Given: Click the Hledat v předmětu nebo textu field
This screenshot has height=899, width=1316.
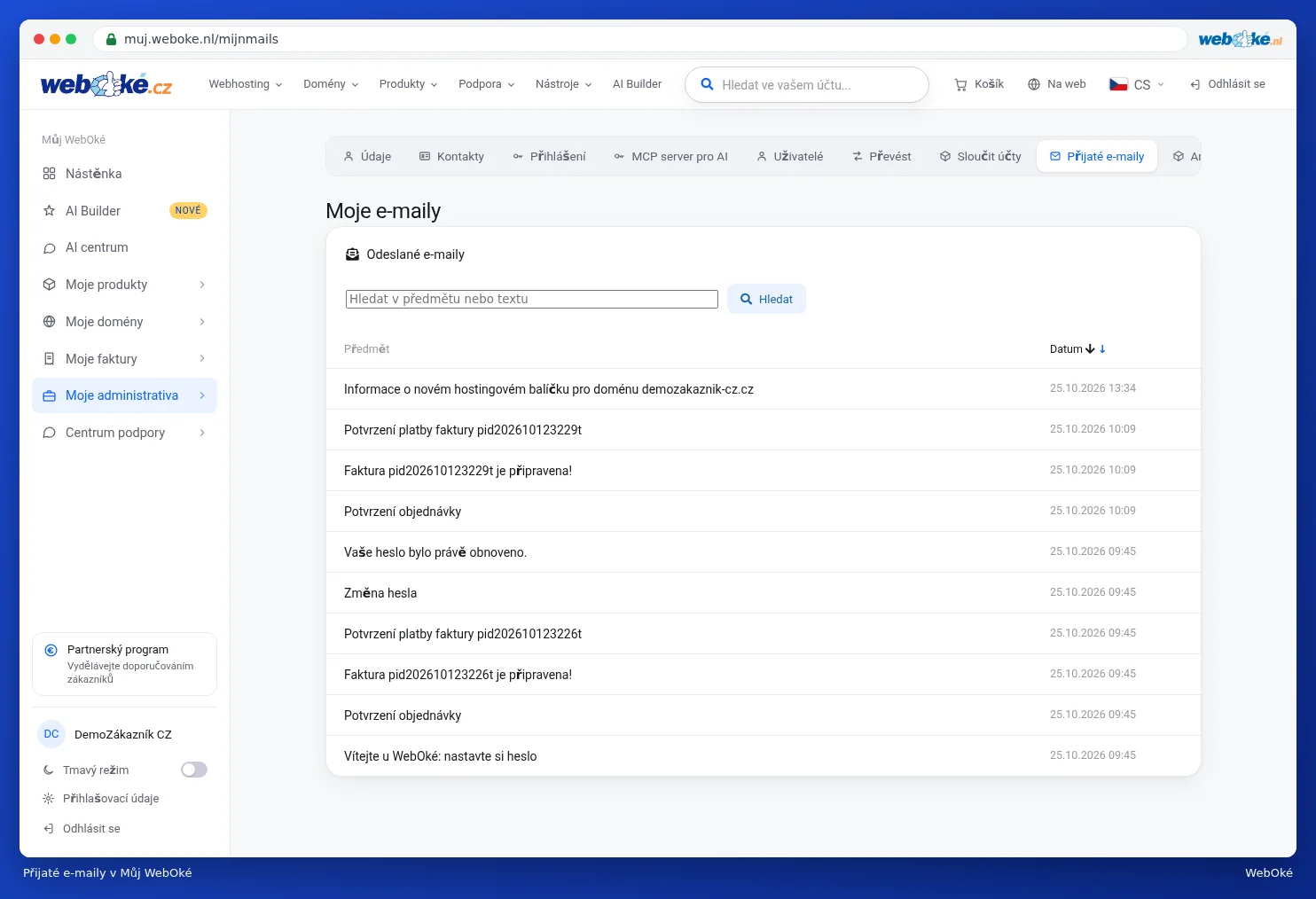Looking at the screenshot, I should click(532, 300).
